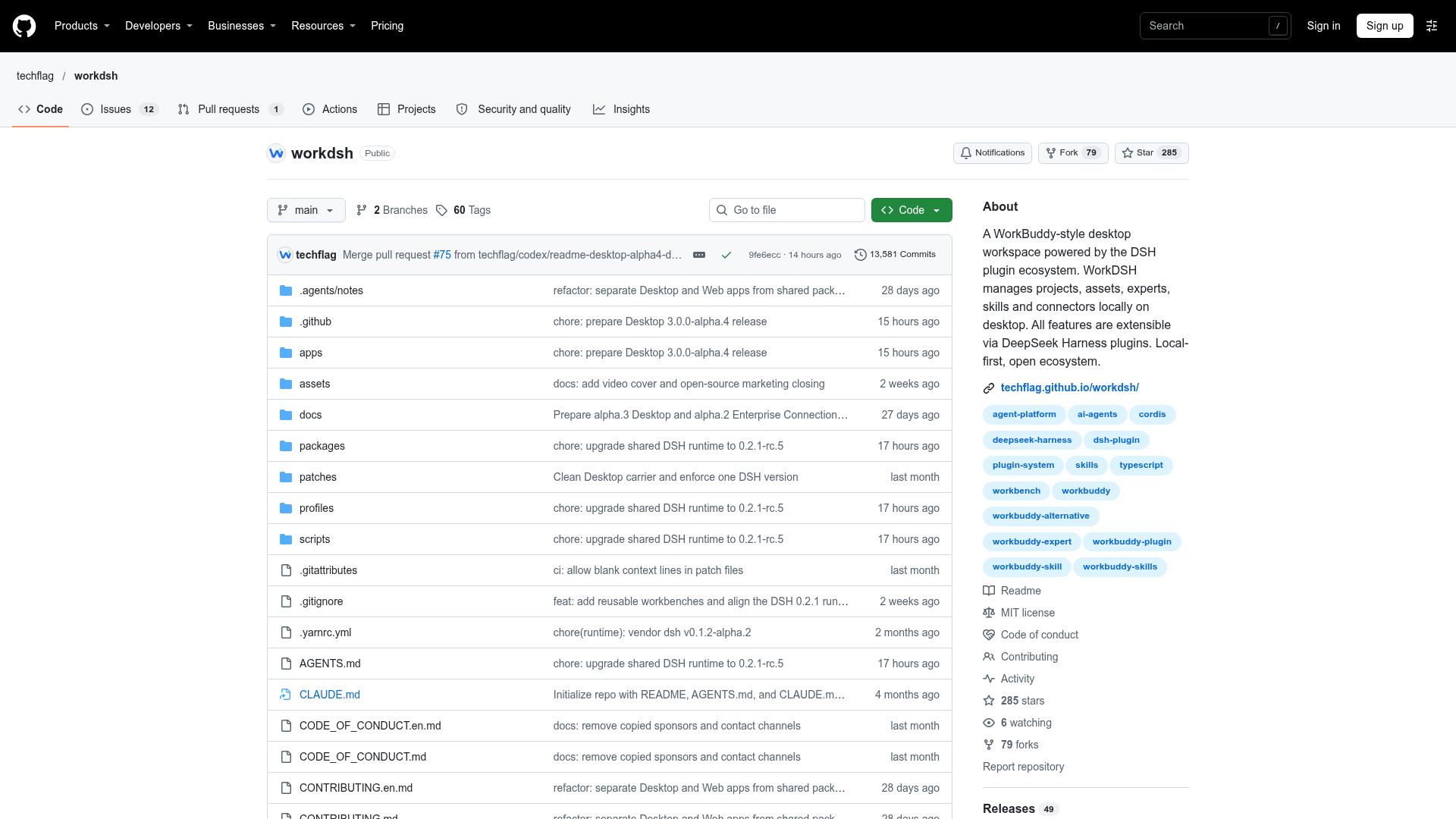Click the pulse icon next to Activity
This screenshot has width=1456, height=819.
pyautogui.click(x=989, y=679)
